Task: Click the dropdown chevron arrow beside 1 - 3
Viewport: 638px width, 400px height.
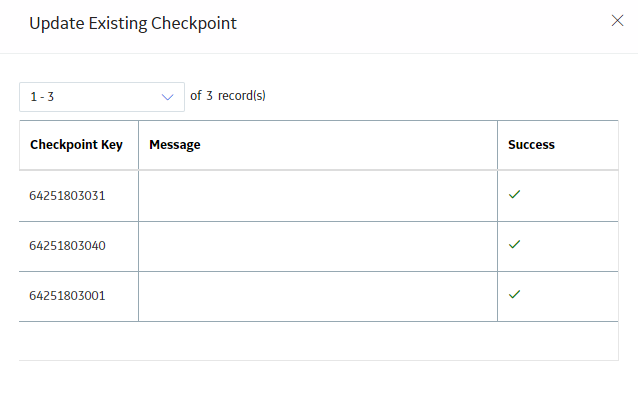Action: (x=167, y=97)
